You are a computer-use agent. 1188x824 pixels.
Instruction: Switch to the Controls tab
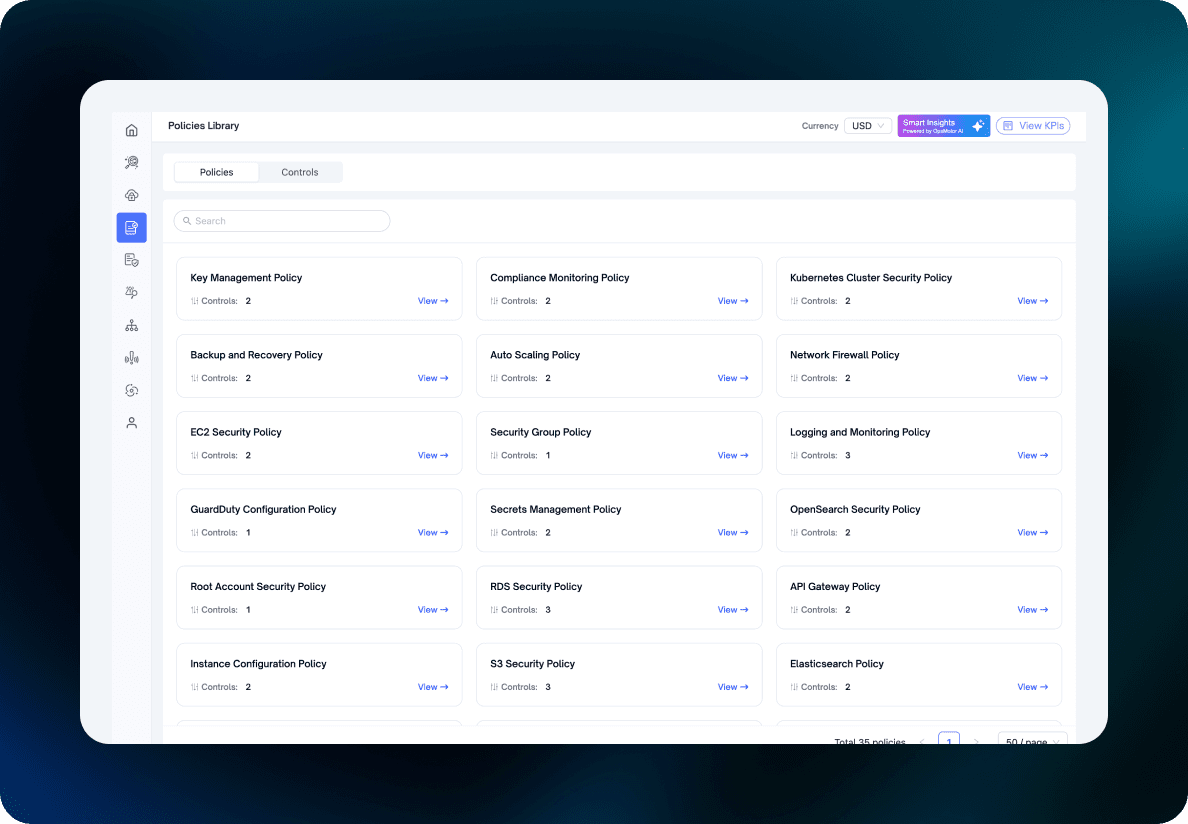click(x=300, y=173)
